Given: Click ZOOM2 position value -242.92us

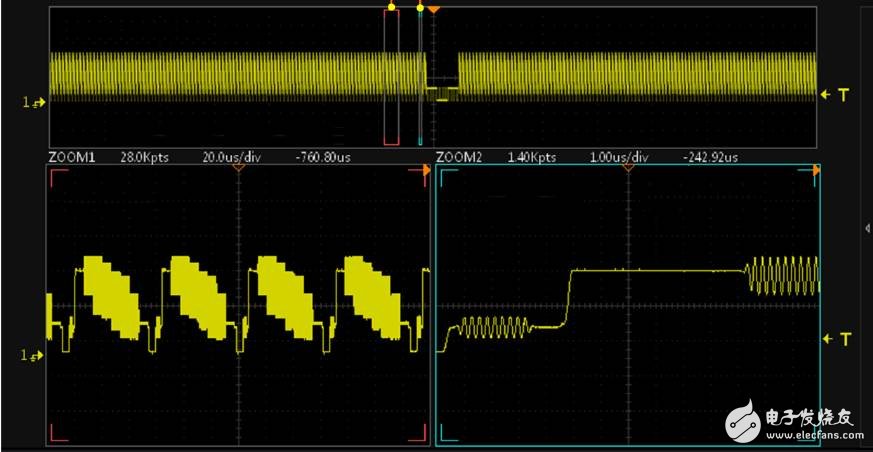Looking at the screenshot, I should tap(710, 158).
